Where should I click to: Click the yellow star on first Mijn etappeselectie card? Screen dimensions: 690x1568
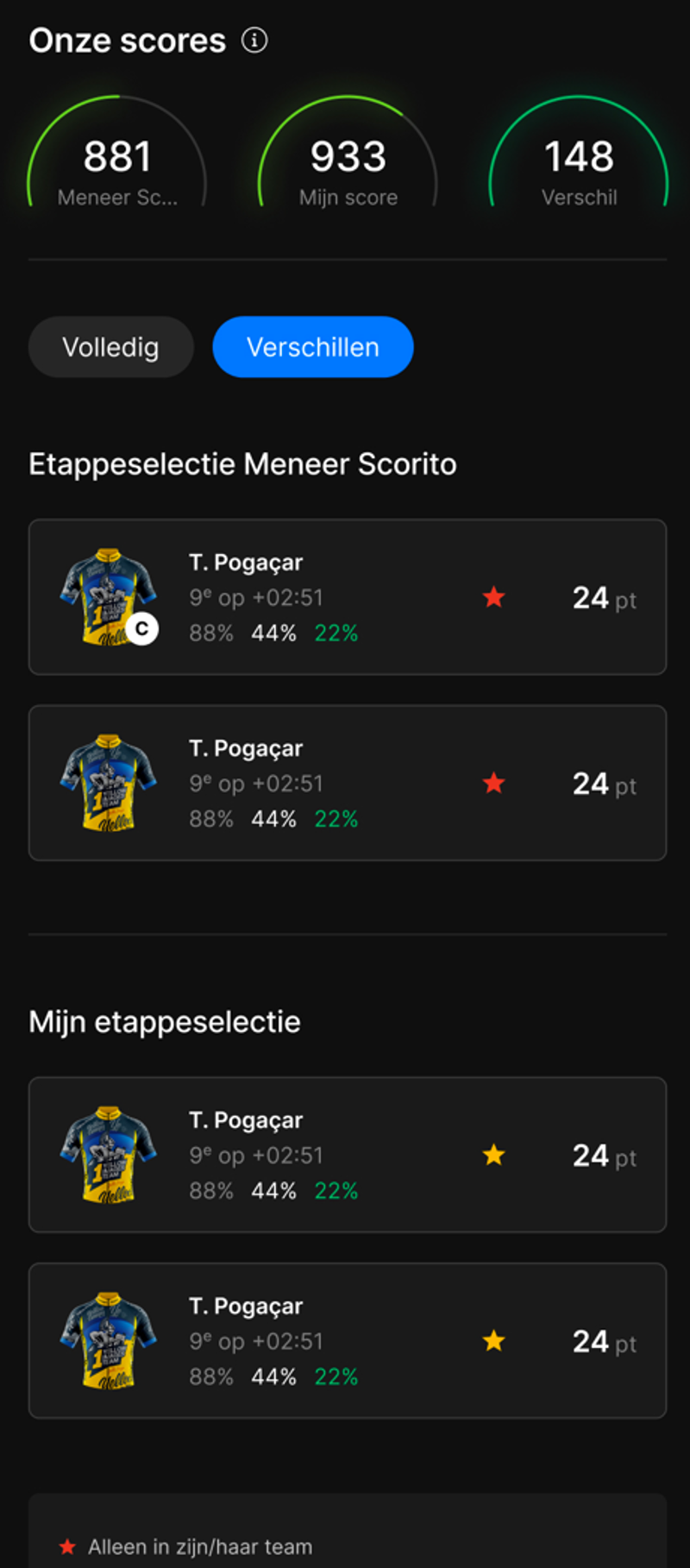tap(493, 1155)
